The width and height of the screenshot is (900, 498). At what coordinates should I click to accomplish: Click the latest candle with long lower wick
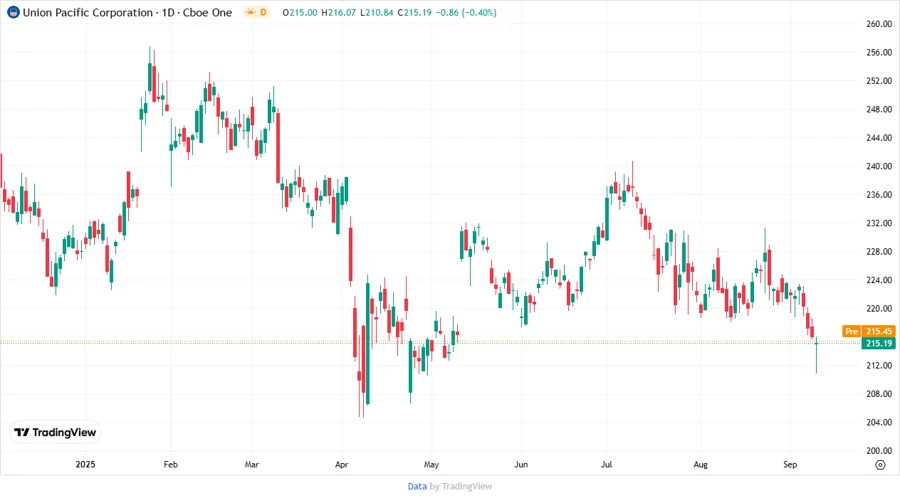pyautogui.click(x=816, y=356)
